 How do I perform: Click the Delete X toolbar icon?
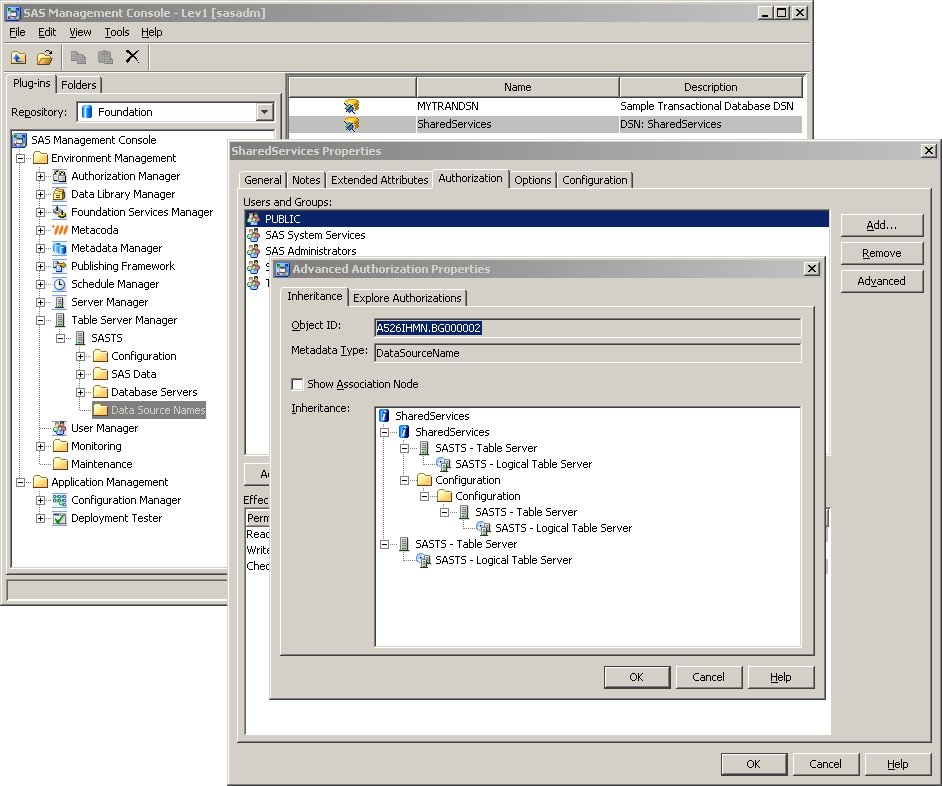click(x=132, y=57)
